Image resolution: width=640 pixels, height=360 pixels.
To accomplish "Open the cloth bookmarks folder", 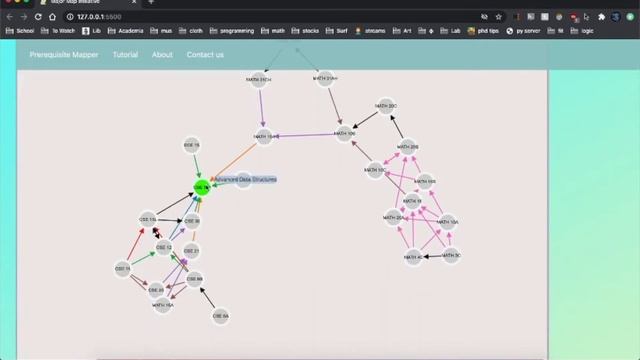I will tap(191, 31).
